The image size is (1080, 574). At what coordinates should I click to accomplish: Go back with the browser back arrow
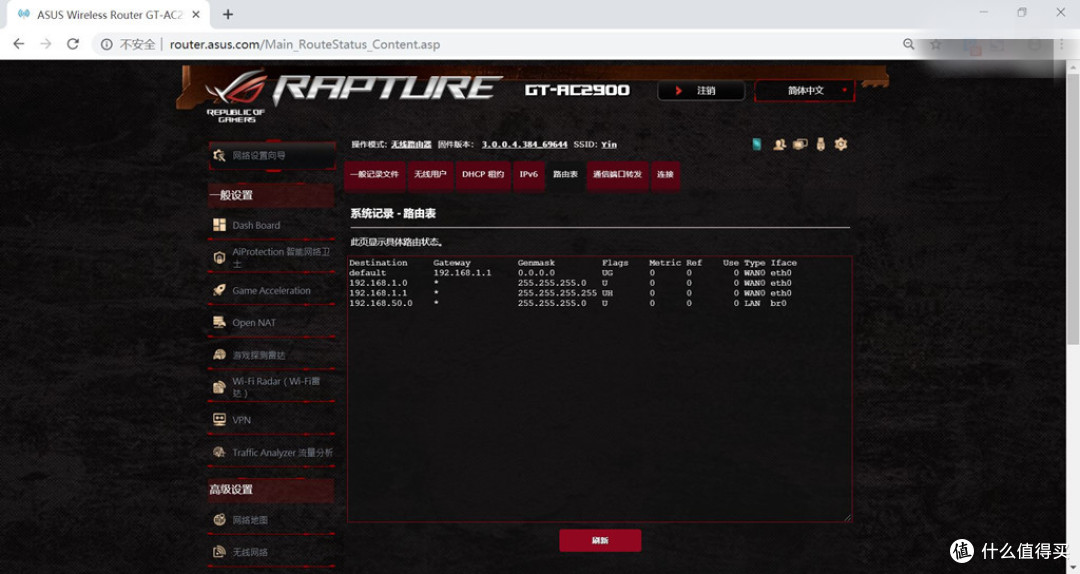pyautogui.click(x=19, y=44)
